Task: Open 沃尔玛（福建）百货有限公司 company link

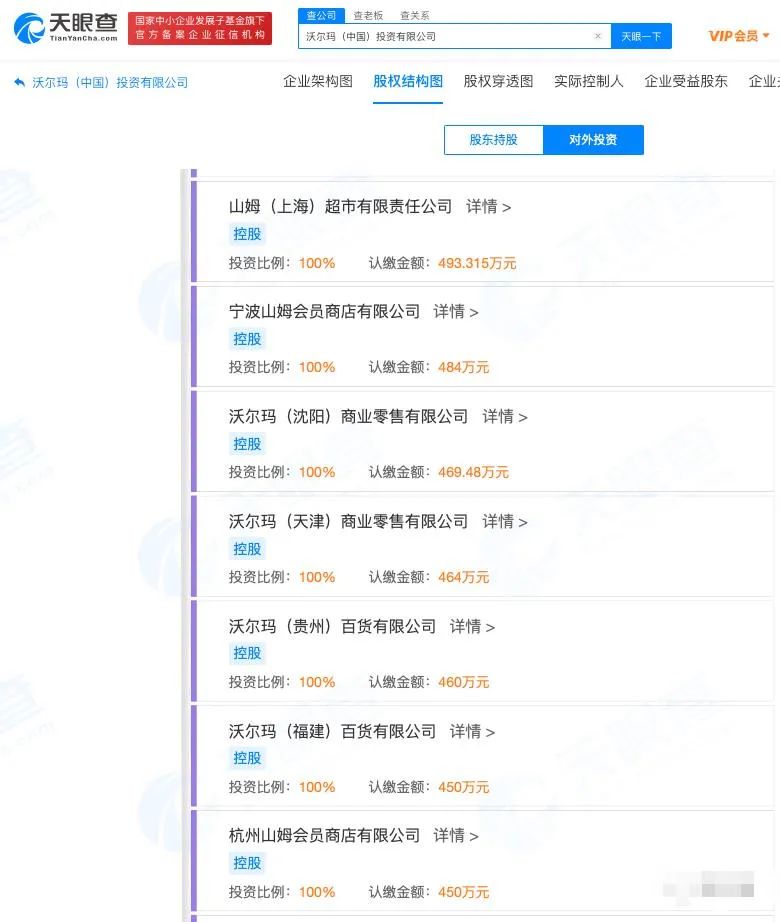Action: (332, 731)
